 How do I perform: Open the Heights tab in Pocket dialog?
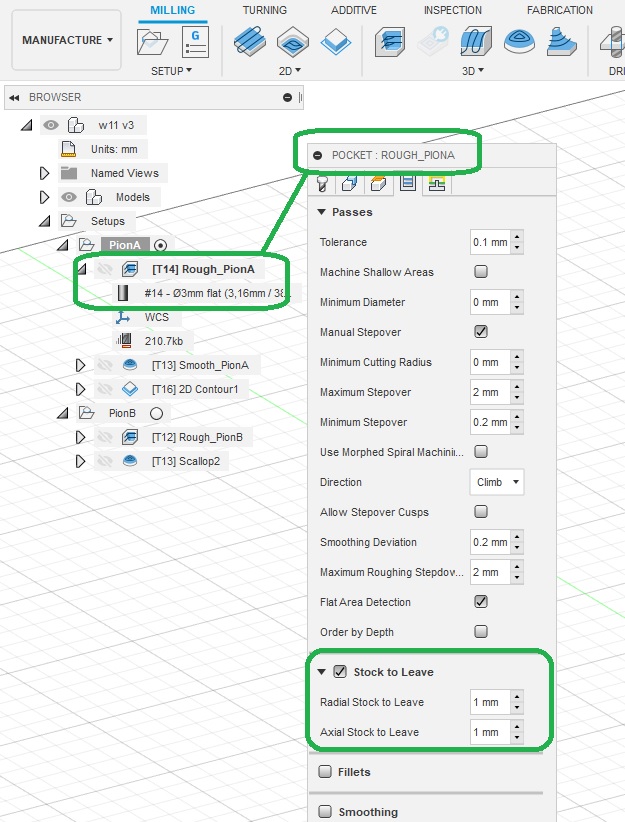coord(379,183)
